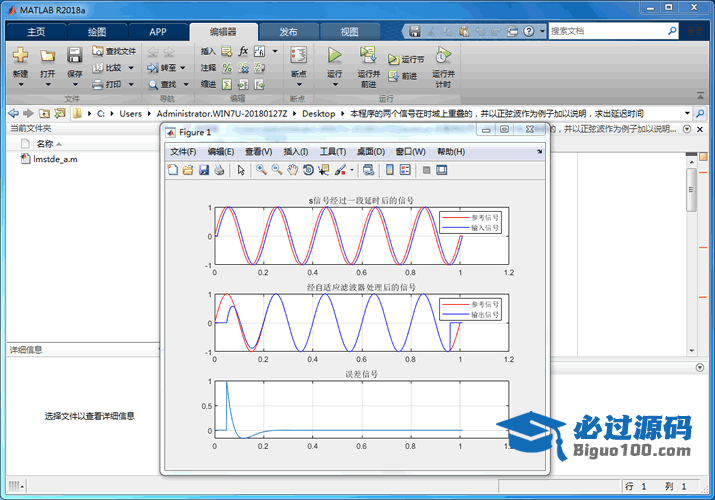
Task: Click Zoom Out tool in Figure 1 toolbar
Action: (277, 170)
